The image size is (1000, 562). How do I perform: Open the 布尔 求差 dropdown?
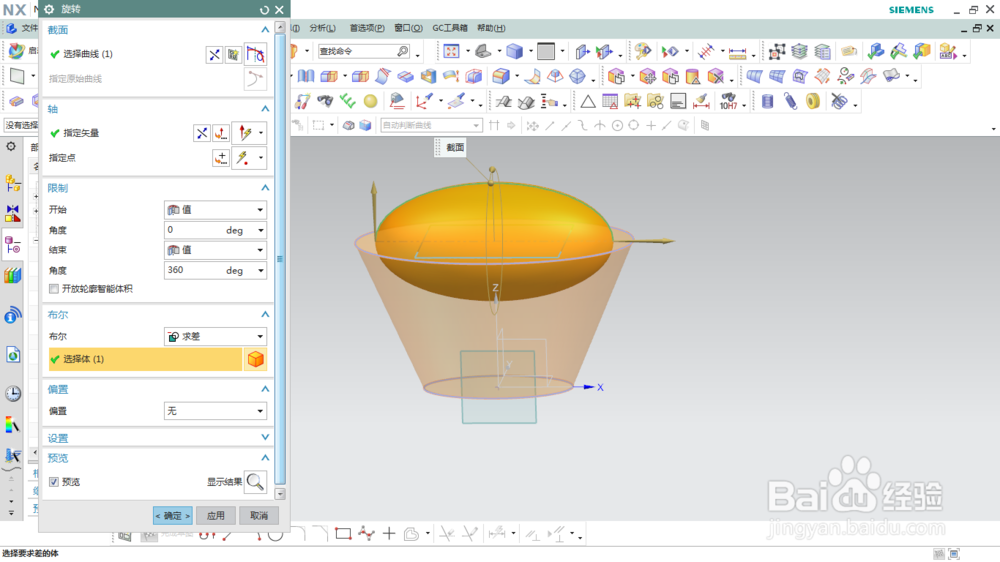pos(215,336)
